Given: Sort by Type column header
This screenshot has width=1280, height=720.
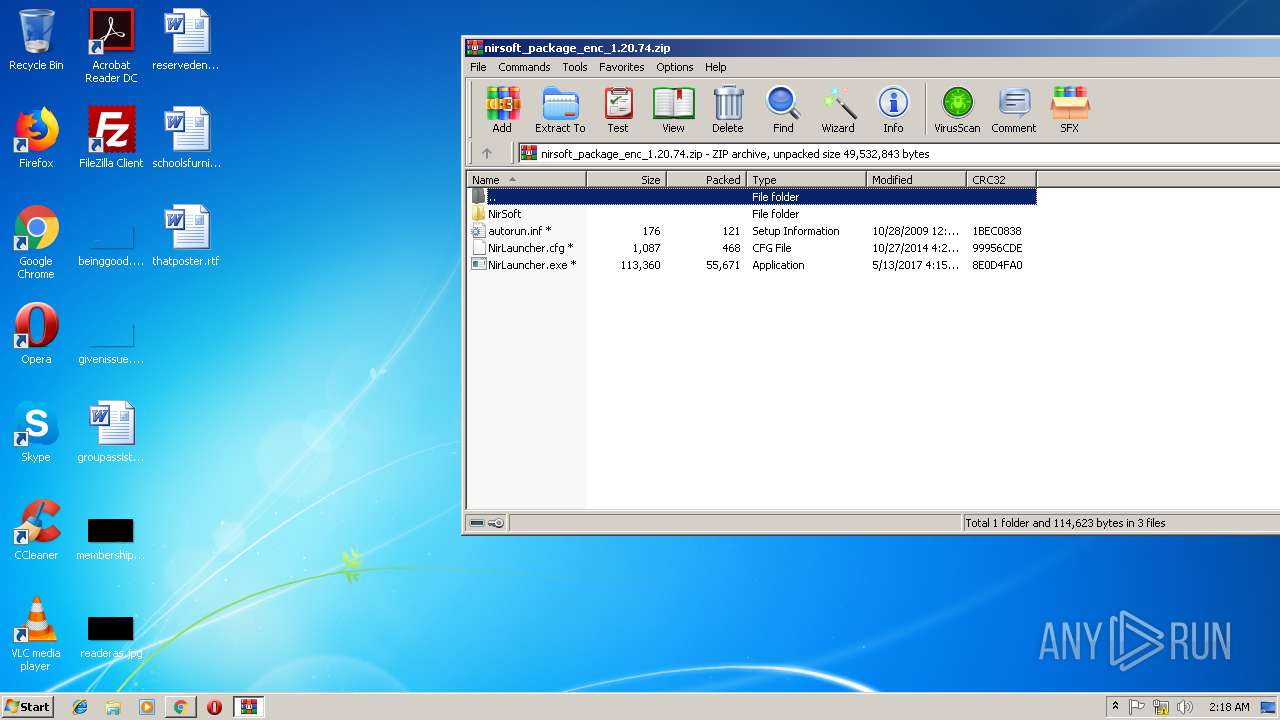Looking at the screenshot, I should (x=806, y=180).
